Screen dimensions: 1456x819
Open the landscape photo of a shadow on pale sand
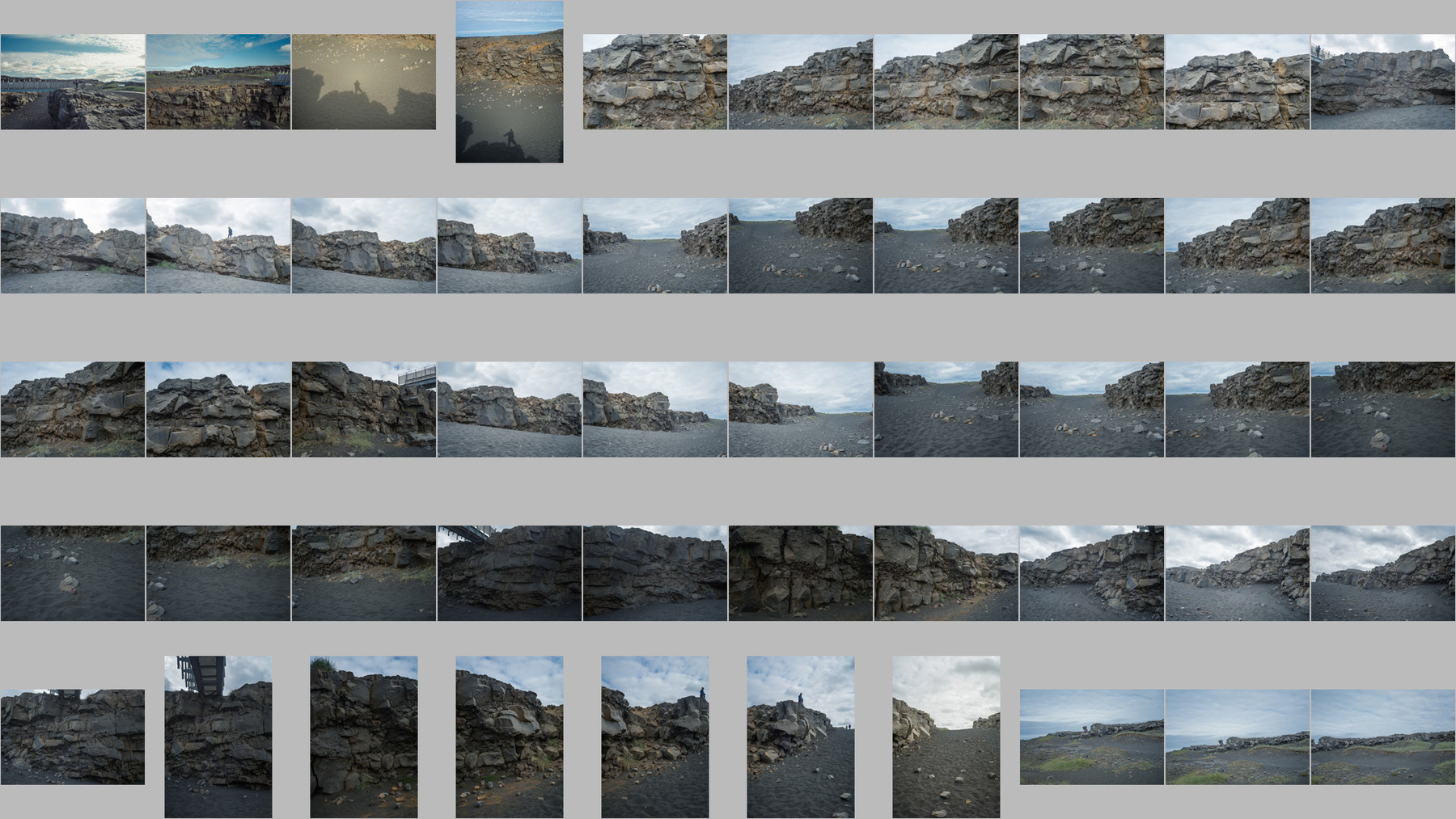[x=364, y=82]
